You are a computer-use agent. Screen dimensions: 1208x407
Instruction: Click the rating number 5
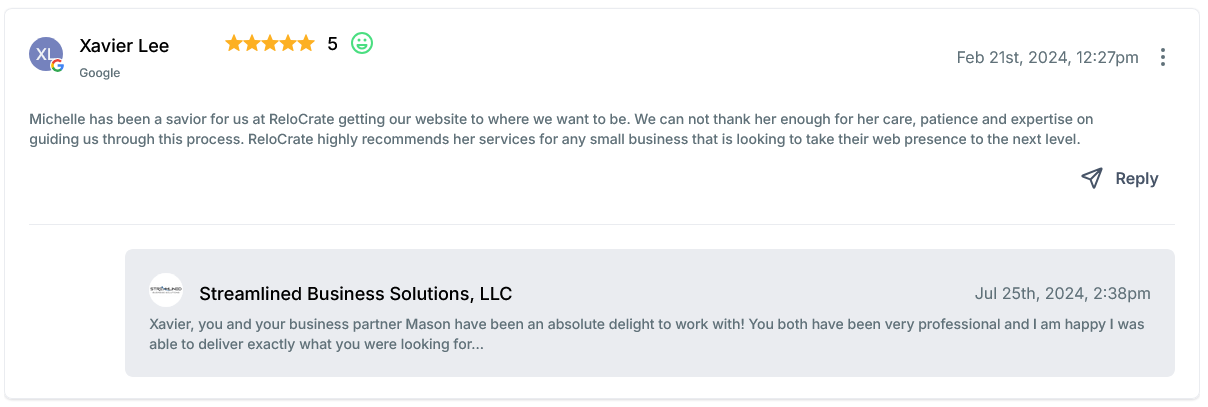332,44
